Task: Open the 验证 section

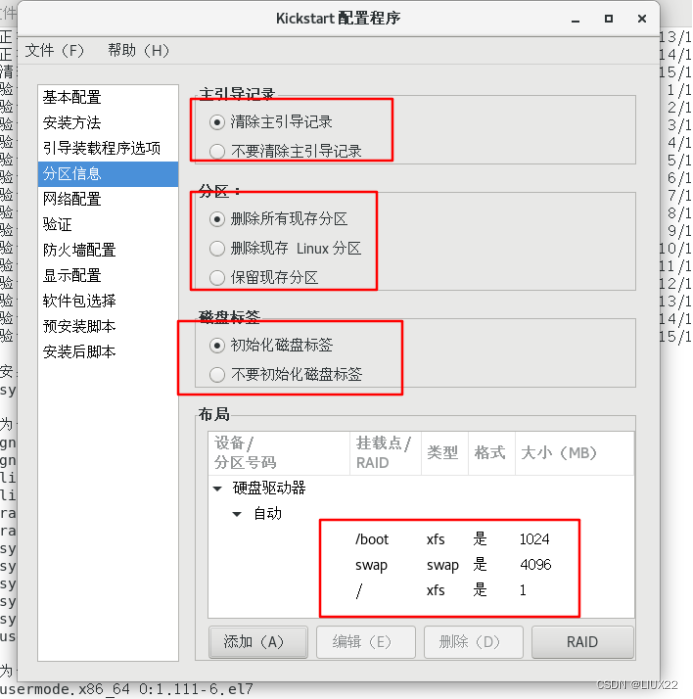Action: pyautogui.click(x=108, y=225)
